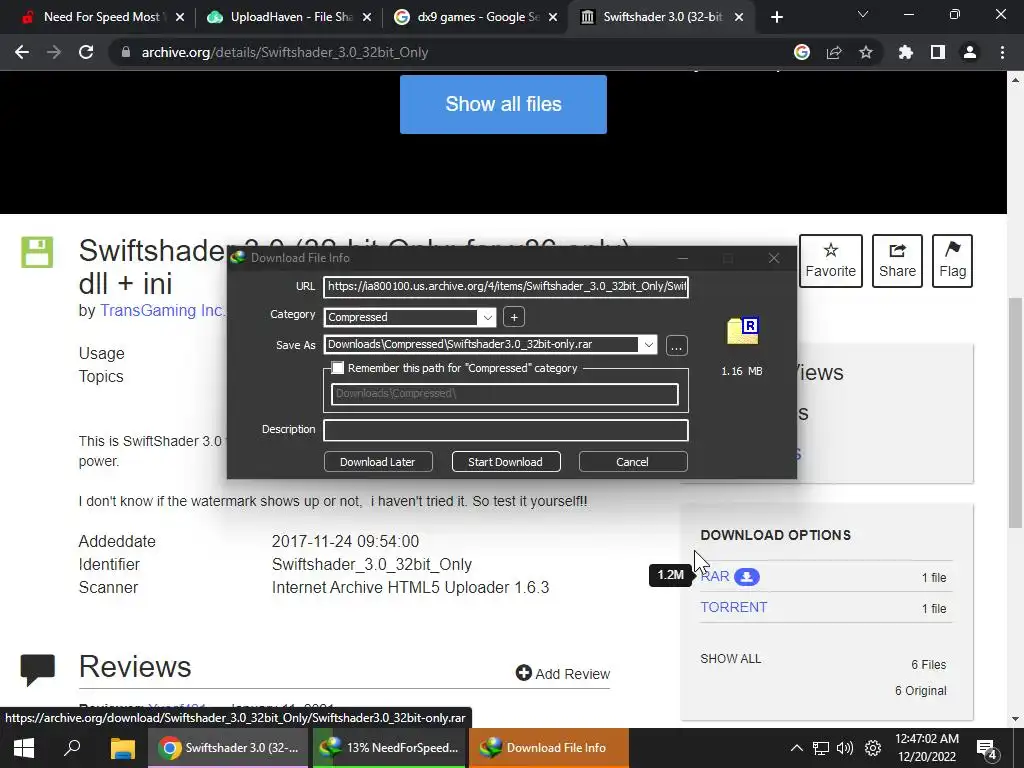
Task: Share this page via address bar icon
Action: pos(834,52)
